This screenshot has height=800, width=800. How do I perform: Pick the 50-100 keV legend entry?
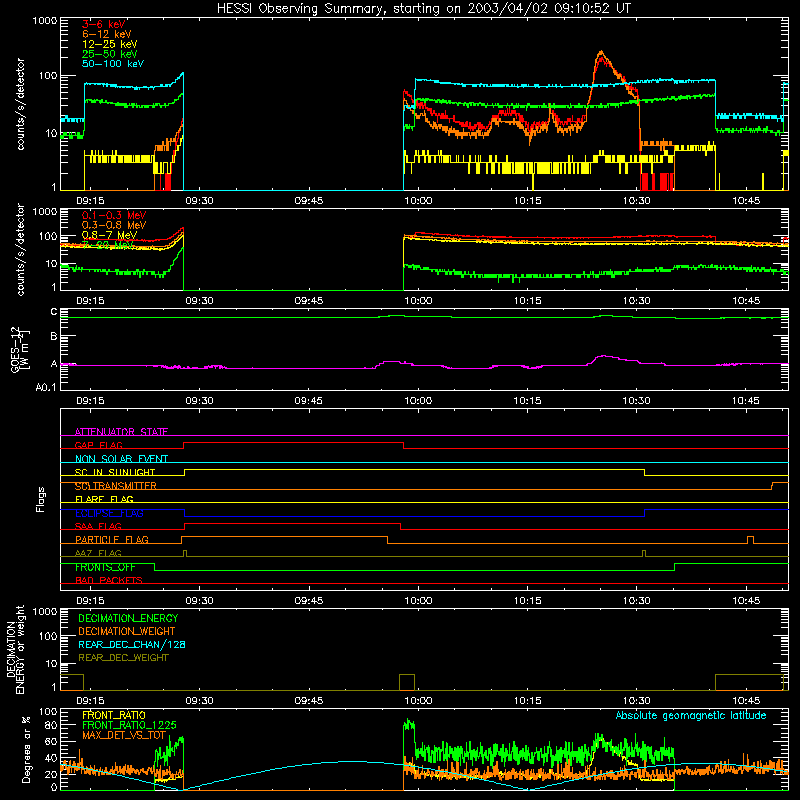113,64
